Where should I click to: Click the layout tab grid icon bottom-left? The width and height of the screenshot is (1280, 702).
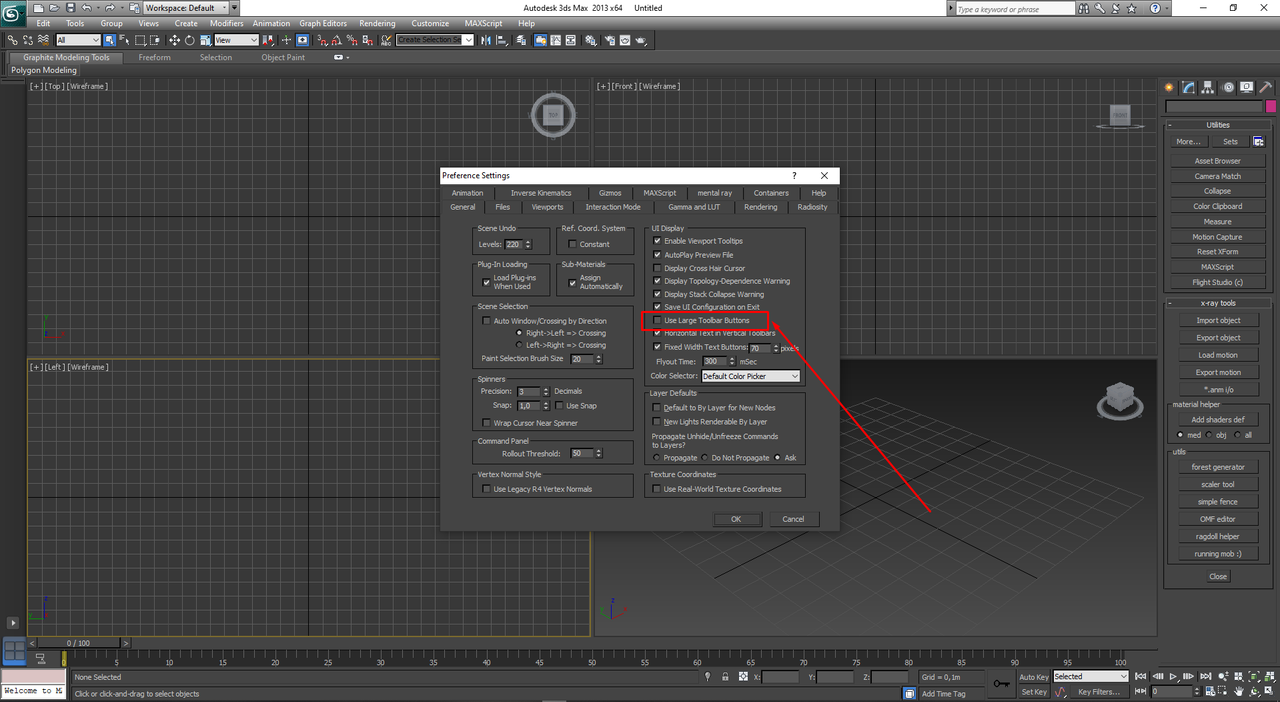coord(14,652)
